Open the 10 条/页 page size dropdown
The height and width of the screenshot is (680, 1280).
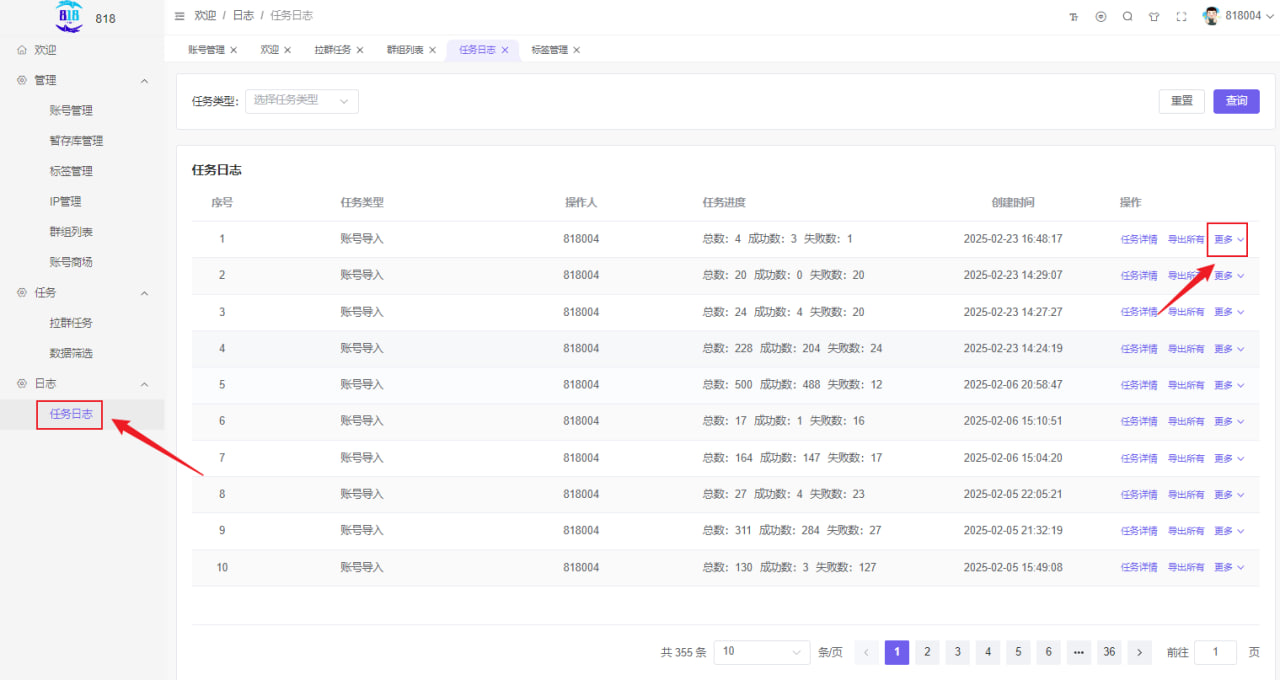(762, 652)
